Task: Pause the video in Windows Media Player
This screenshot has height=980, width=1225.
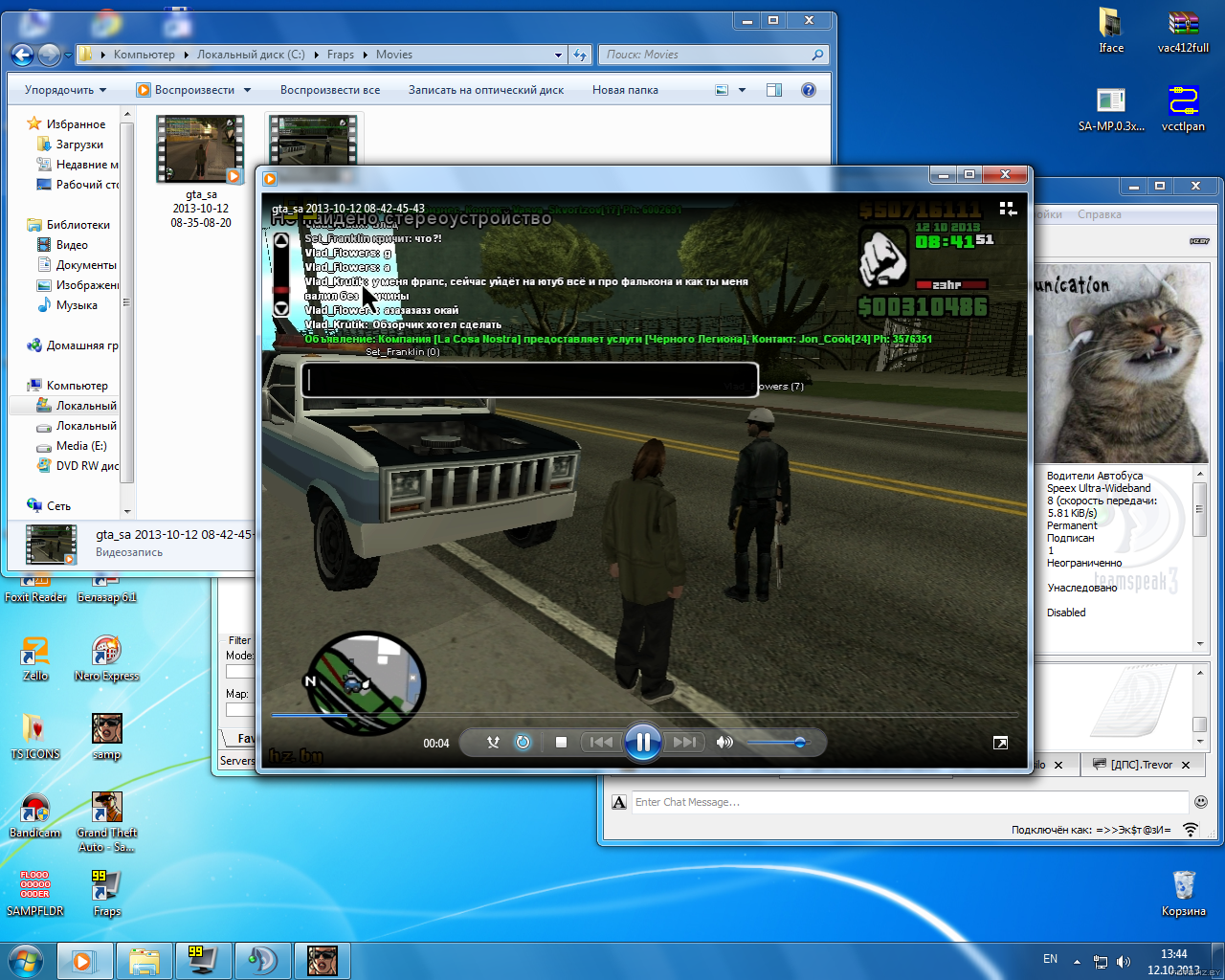Action: pyautogui.click(x=643, y=742)
